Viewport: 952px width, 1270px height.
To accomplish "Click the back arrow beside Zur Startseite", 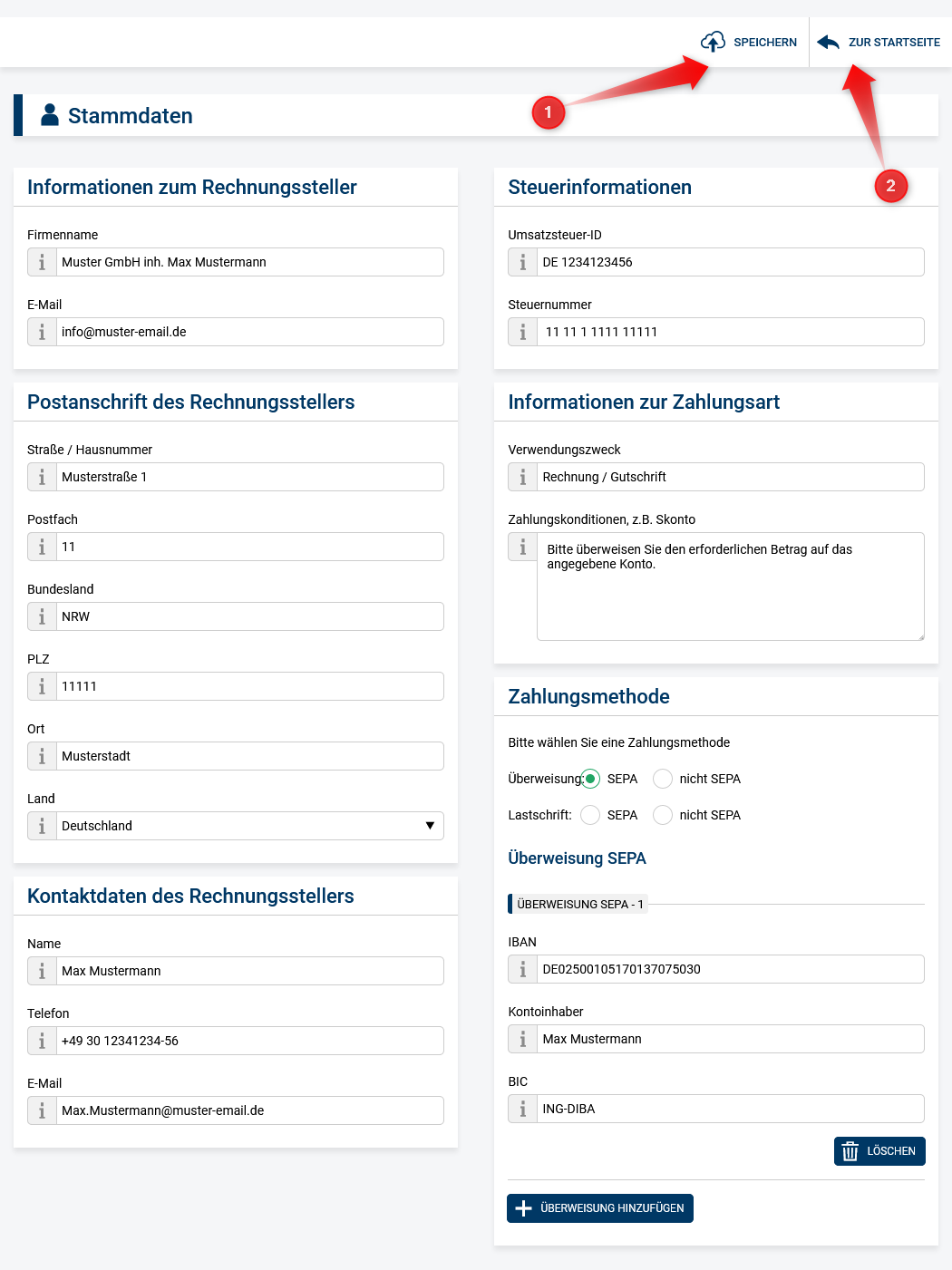I will pyautogui.click(x=826, y=42).
